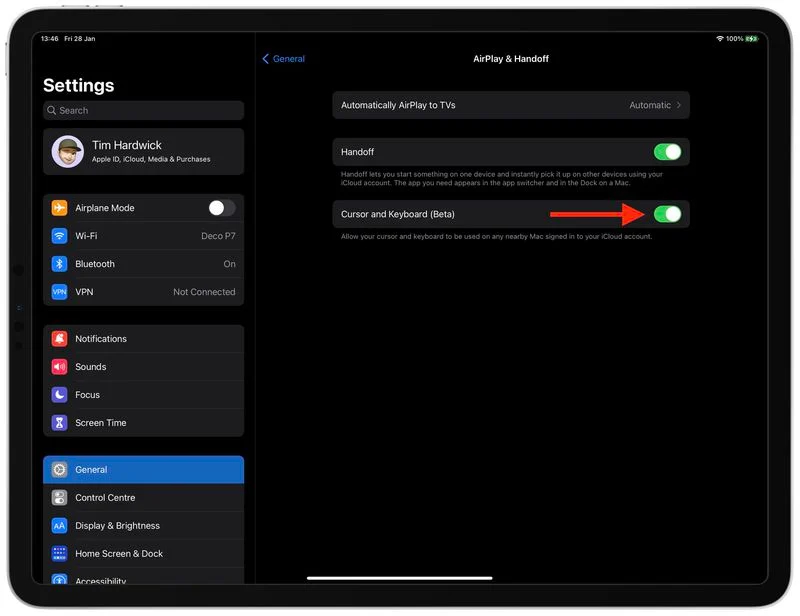Screen dimensions: 800x616
Task: Open the Focus settings row
Action: [143, 395]
